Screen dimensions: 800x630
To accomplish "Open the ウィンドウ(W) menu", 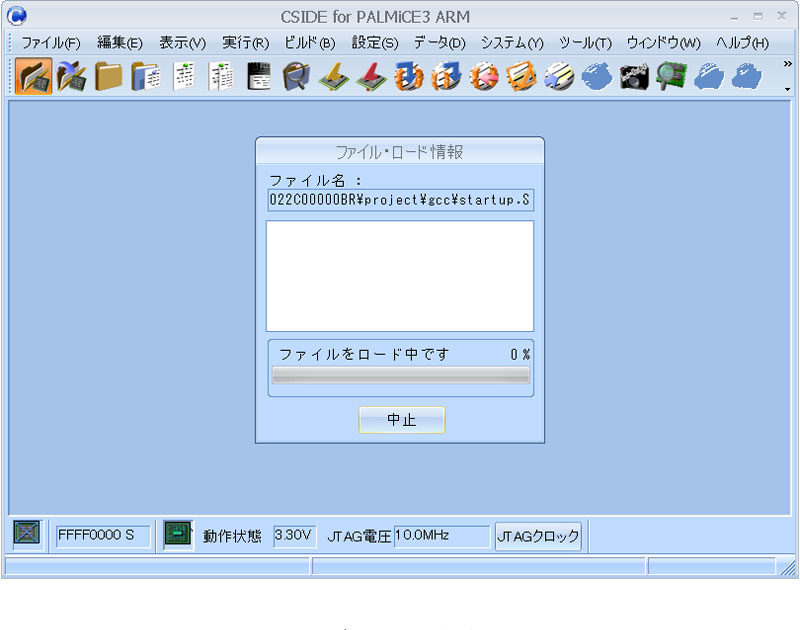I will coord(663,43).
